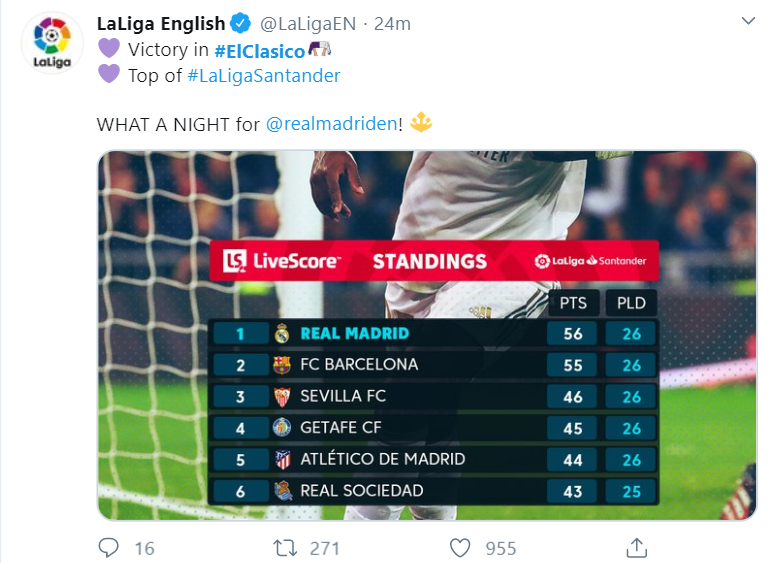Click the 271 retweet count

pyautogui.click(x=324, y=548)
